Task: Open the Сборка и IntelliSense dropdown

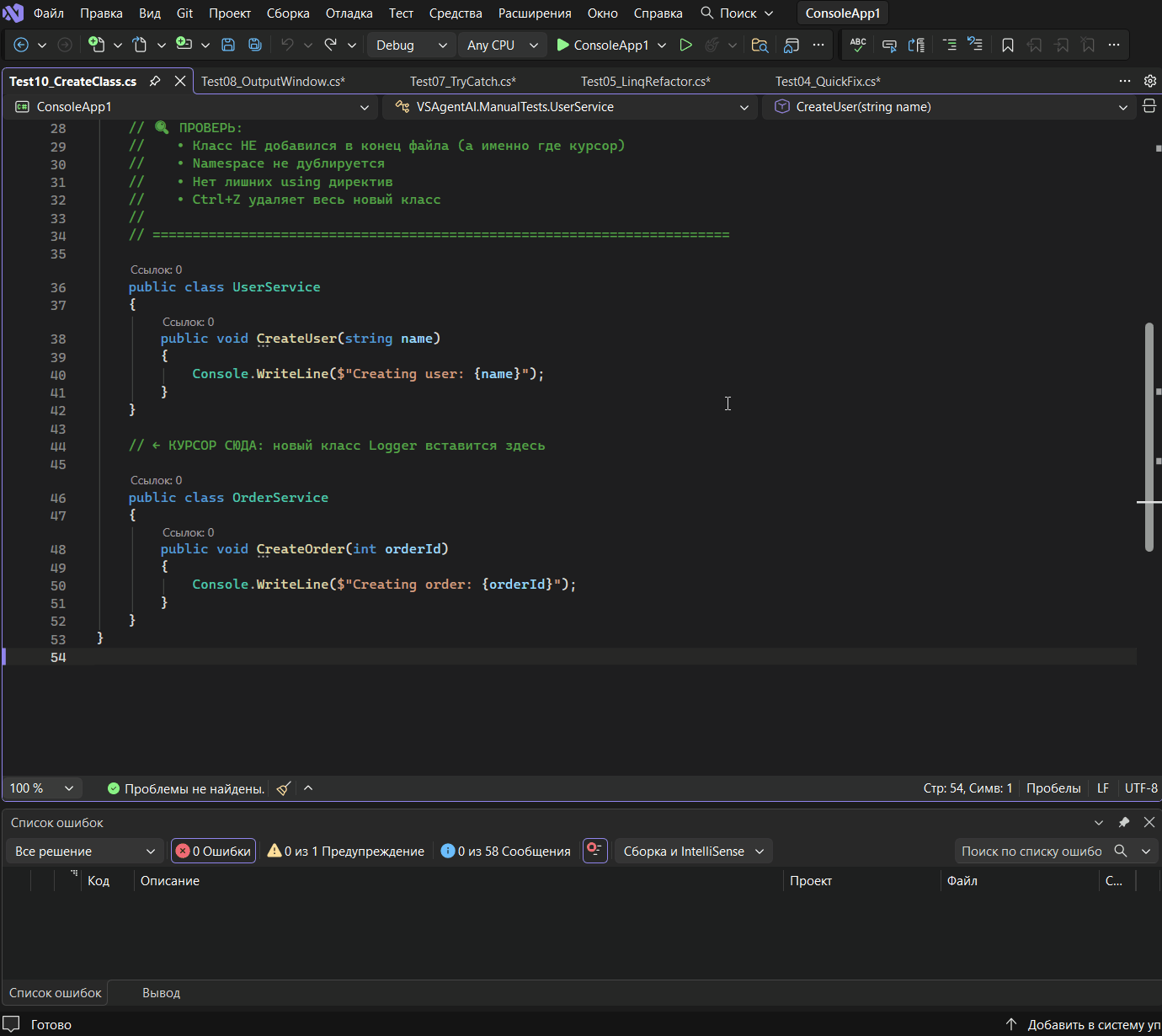Action: (693, 851)
